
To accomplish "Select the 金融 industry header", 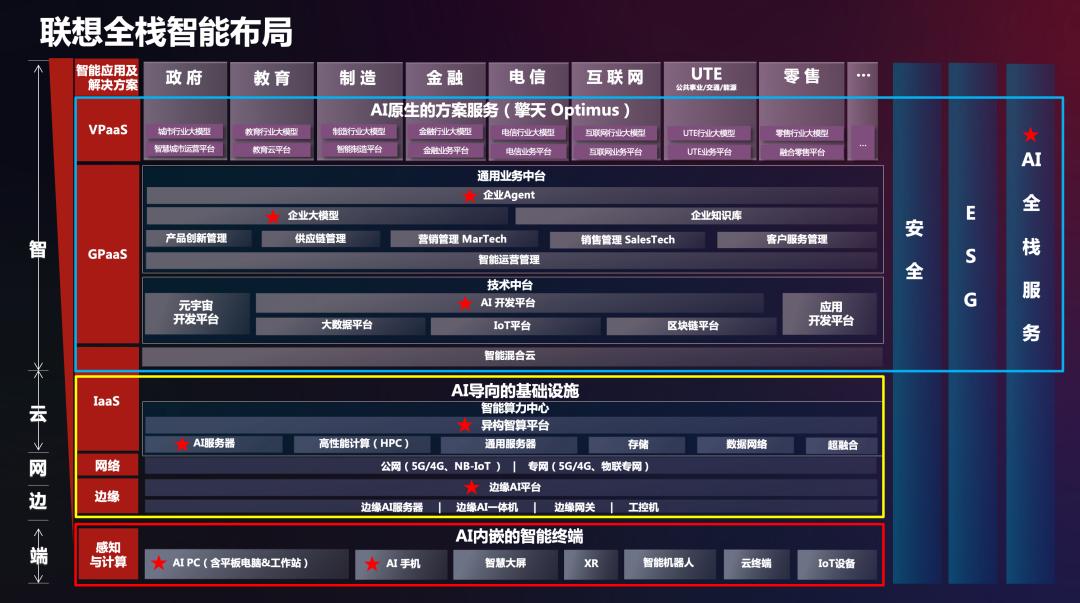I will point(445,78).
